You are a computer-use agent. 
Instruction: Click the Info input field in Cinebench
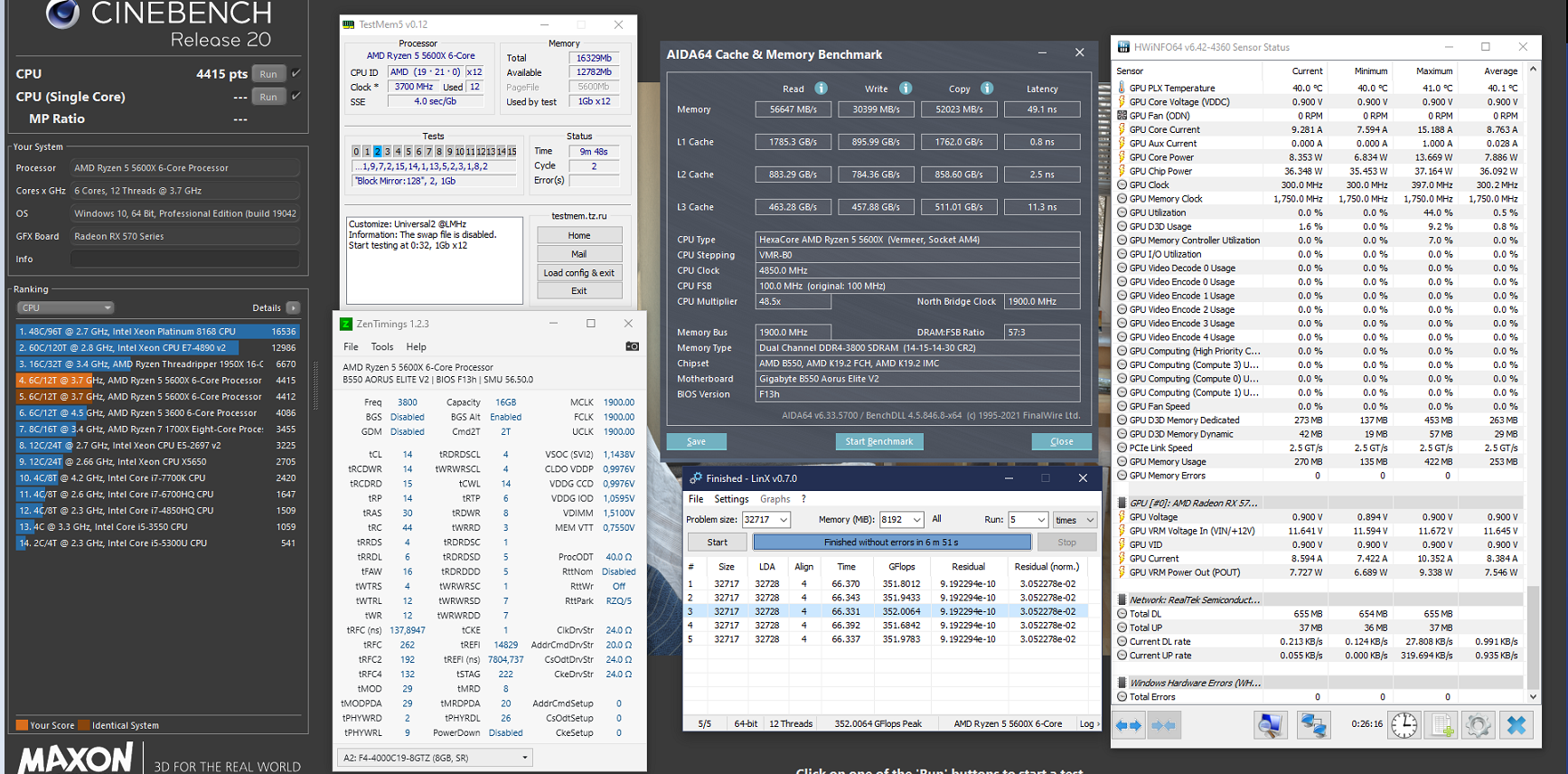(185, 259)
